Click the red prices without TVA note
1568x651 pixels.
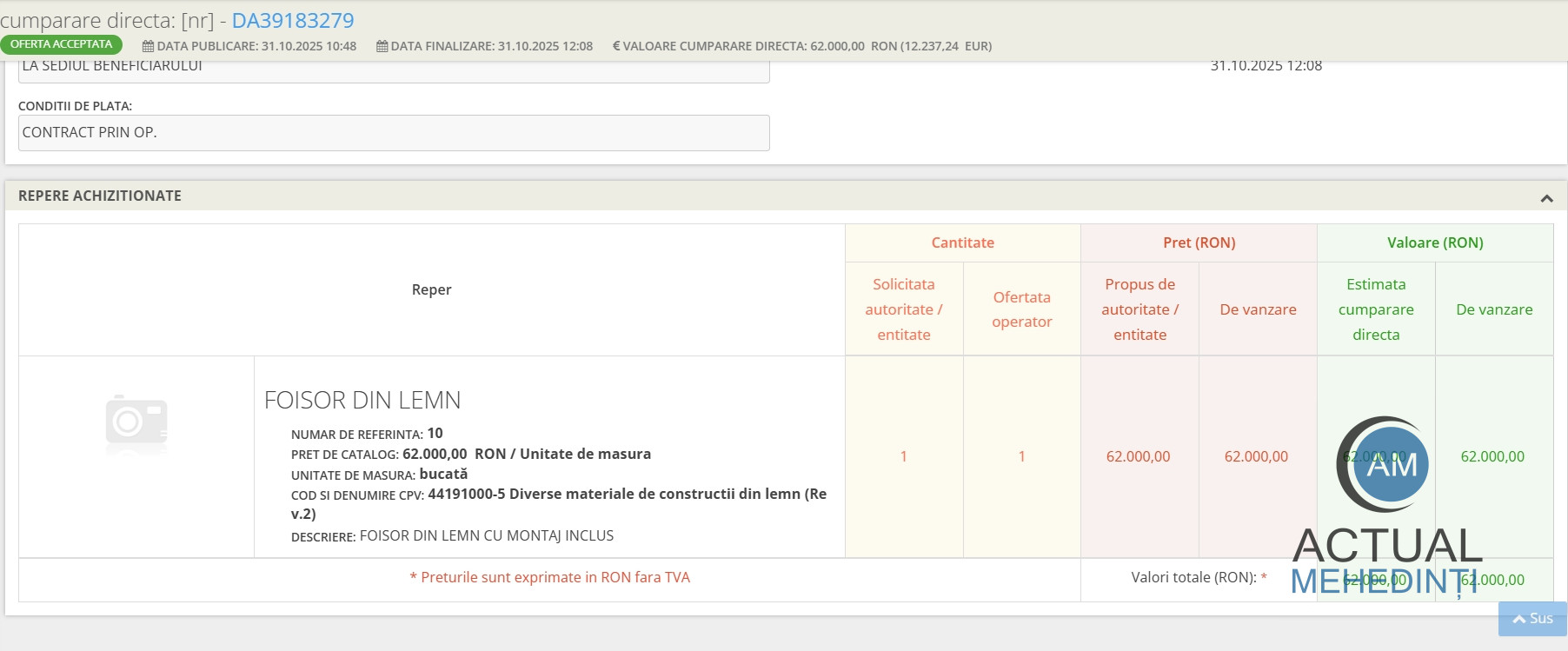point(549,577)
